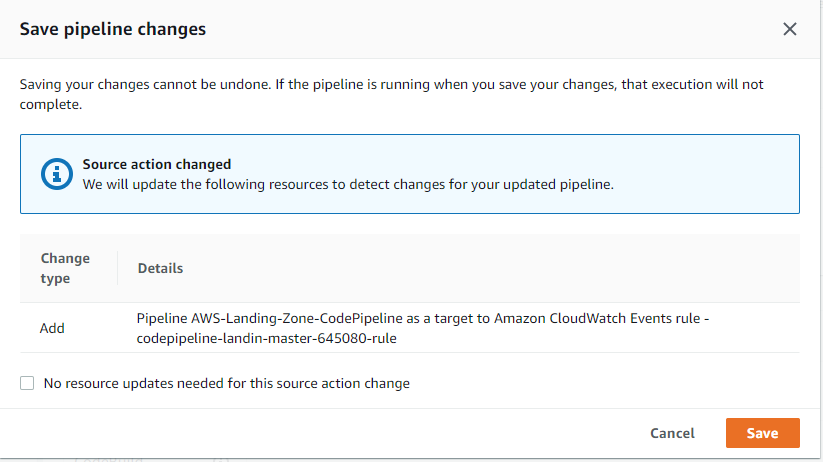Enable the no resource updates needed checkbox
Viewport: 823px width, 462px height.
[27, 383]
